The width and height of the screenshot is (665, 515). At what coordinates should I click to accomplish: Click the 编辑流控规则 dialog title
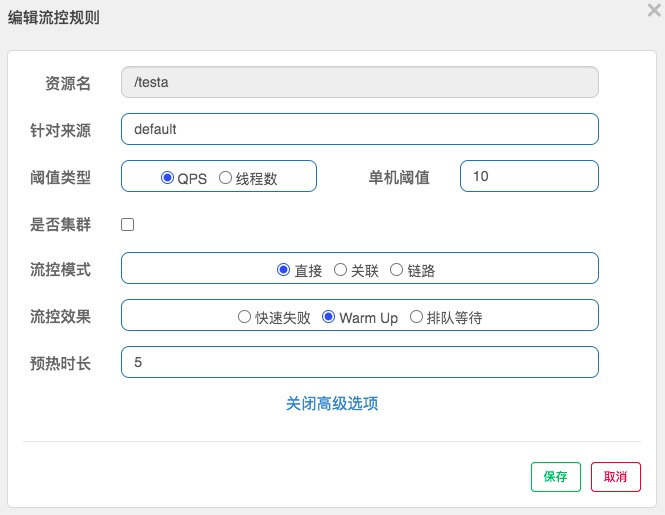pyautogui.click(x=53, y=18)
